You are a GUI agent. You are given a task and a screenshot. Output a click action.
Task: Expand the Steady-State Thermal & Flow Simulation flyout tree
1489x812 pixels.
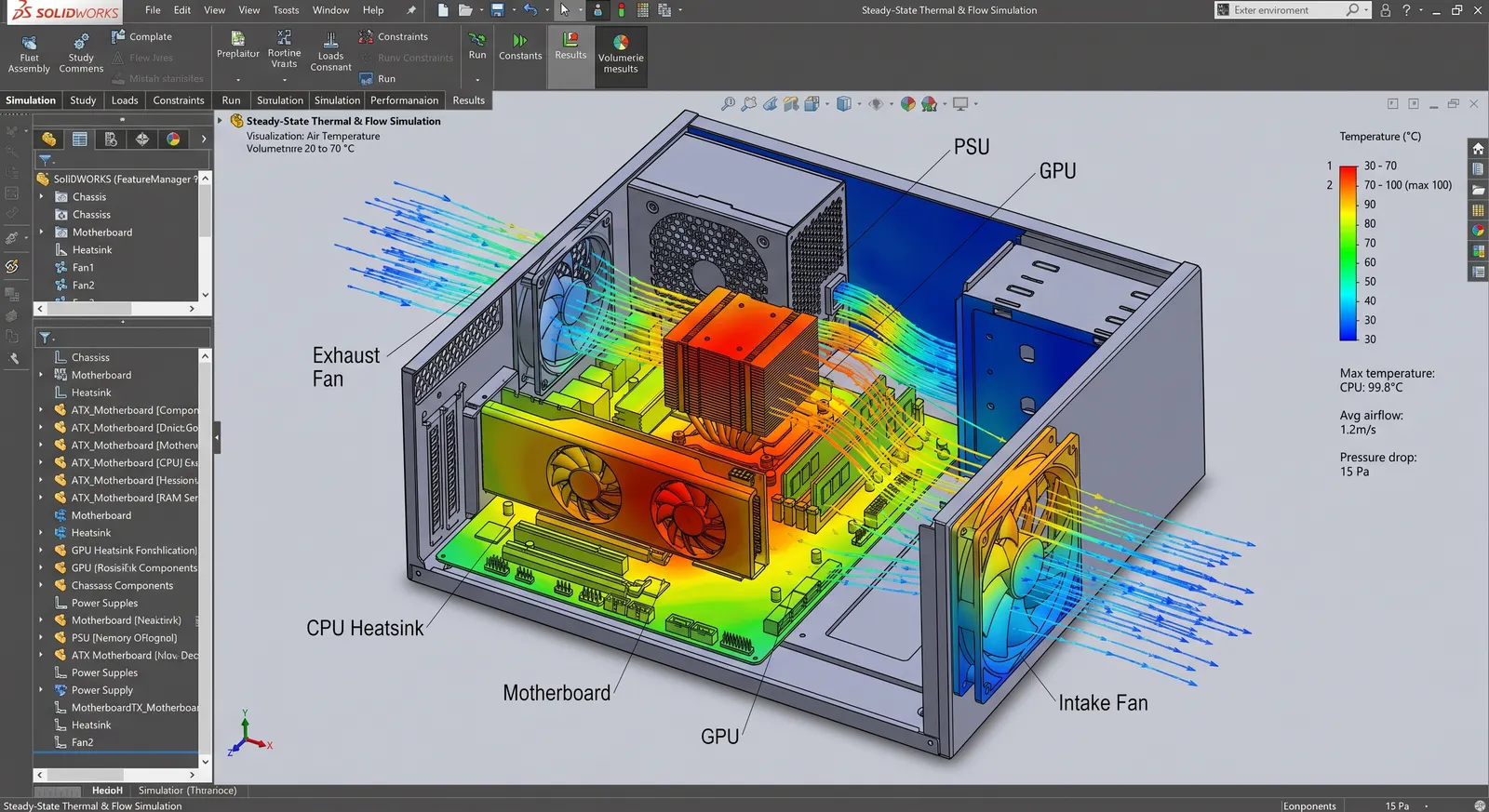coord(221,121)
